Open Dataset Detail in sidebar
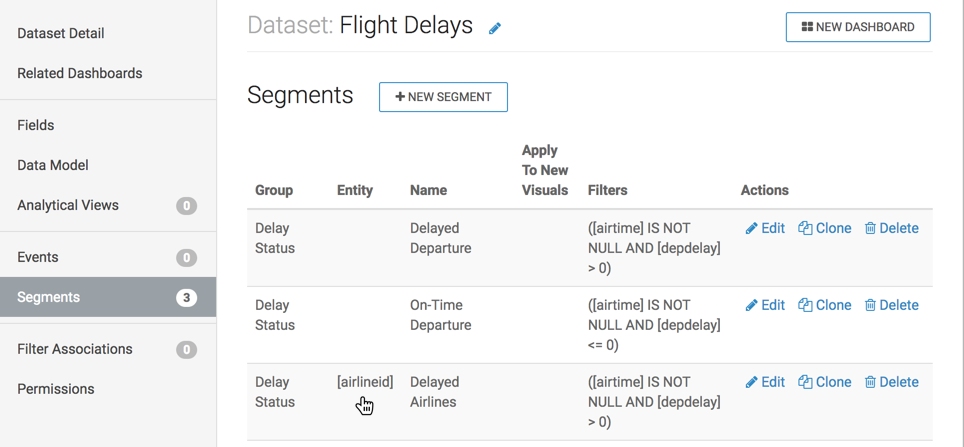 coord(61,33)
